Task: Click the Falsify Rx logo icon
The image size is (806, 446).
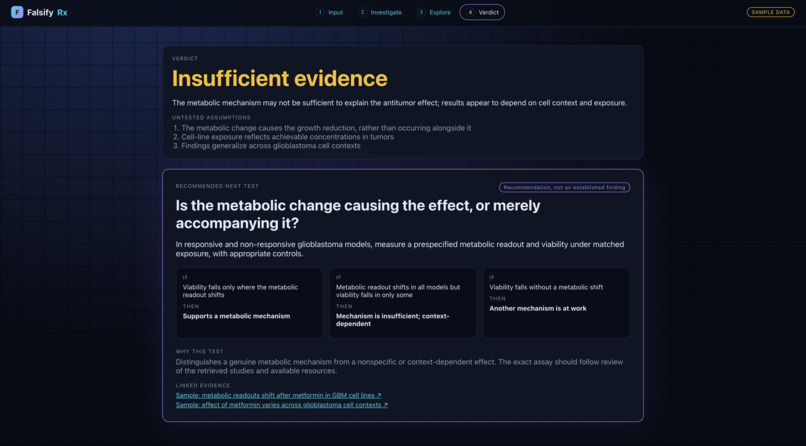Action: click(17, 12)
